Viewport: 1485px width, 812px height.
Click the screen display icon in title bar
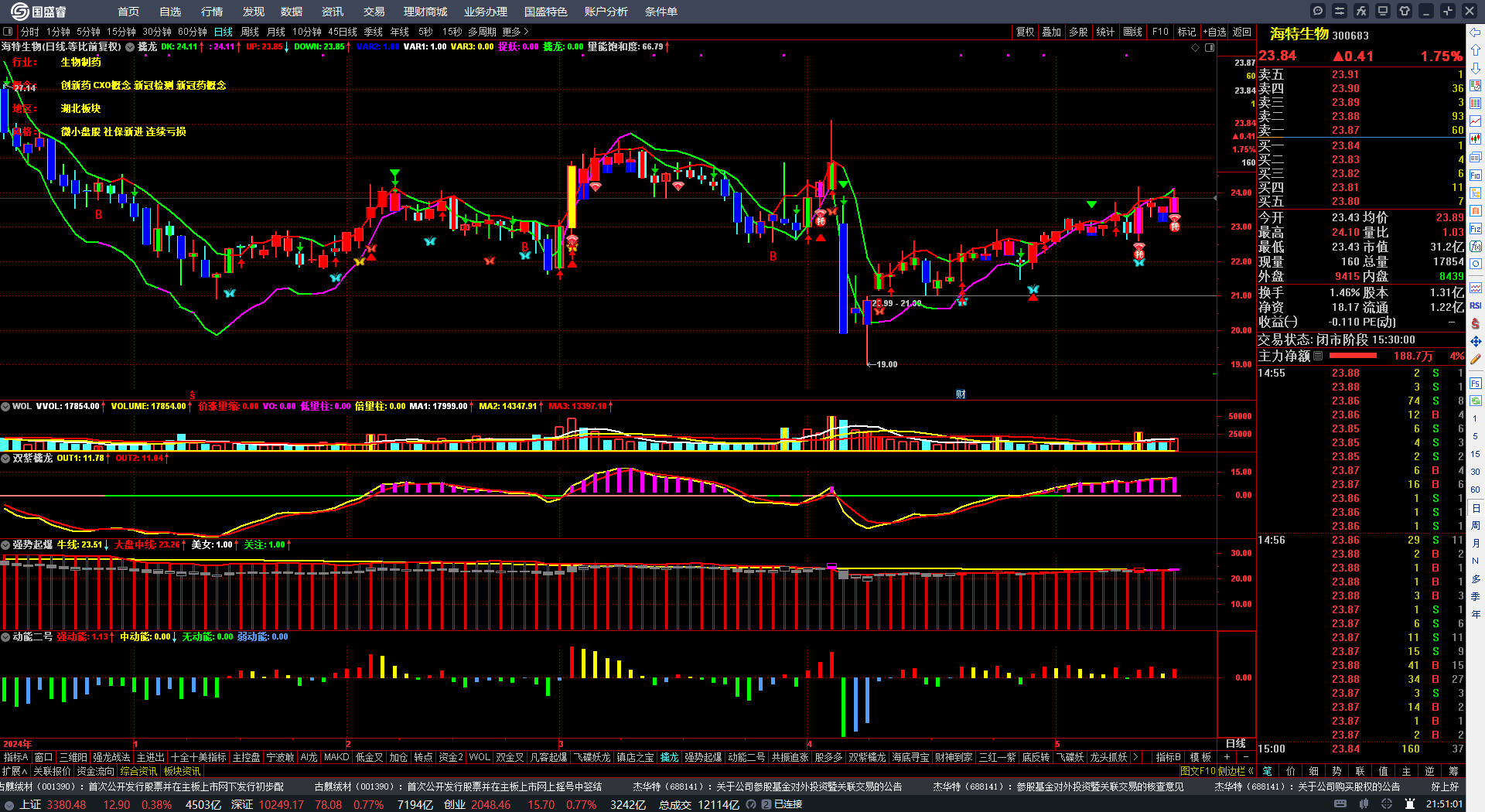1383,11
